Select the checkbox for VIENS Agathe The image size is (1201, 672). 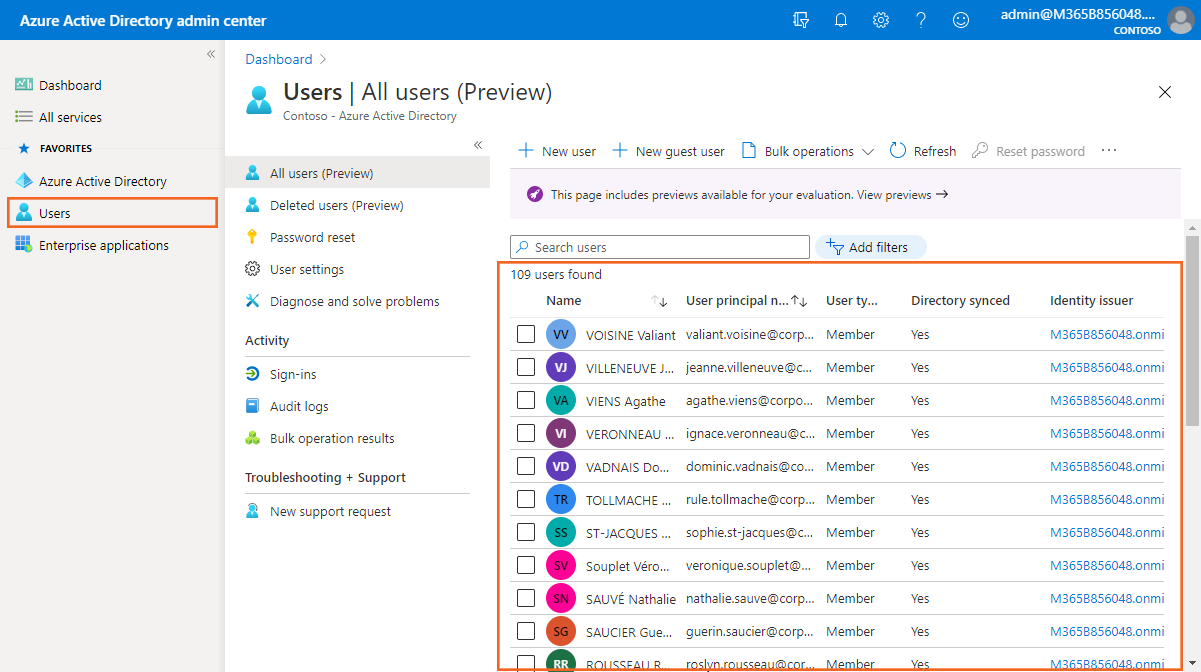(x=526, y=400)
